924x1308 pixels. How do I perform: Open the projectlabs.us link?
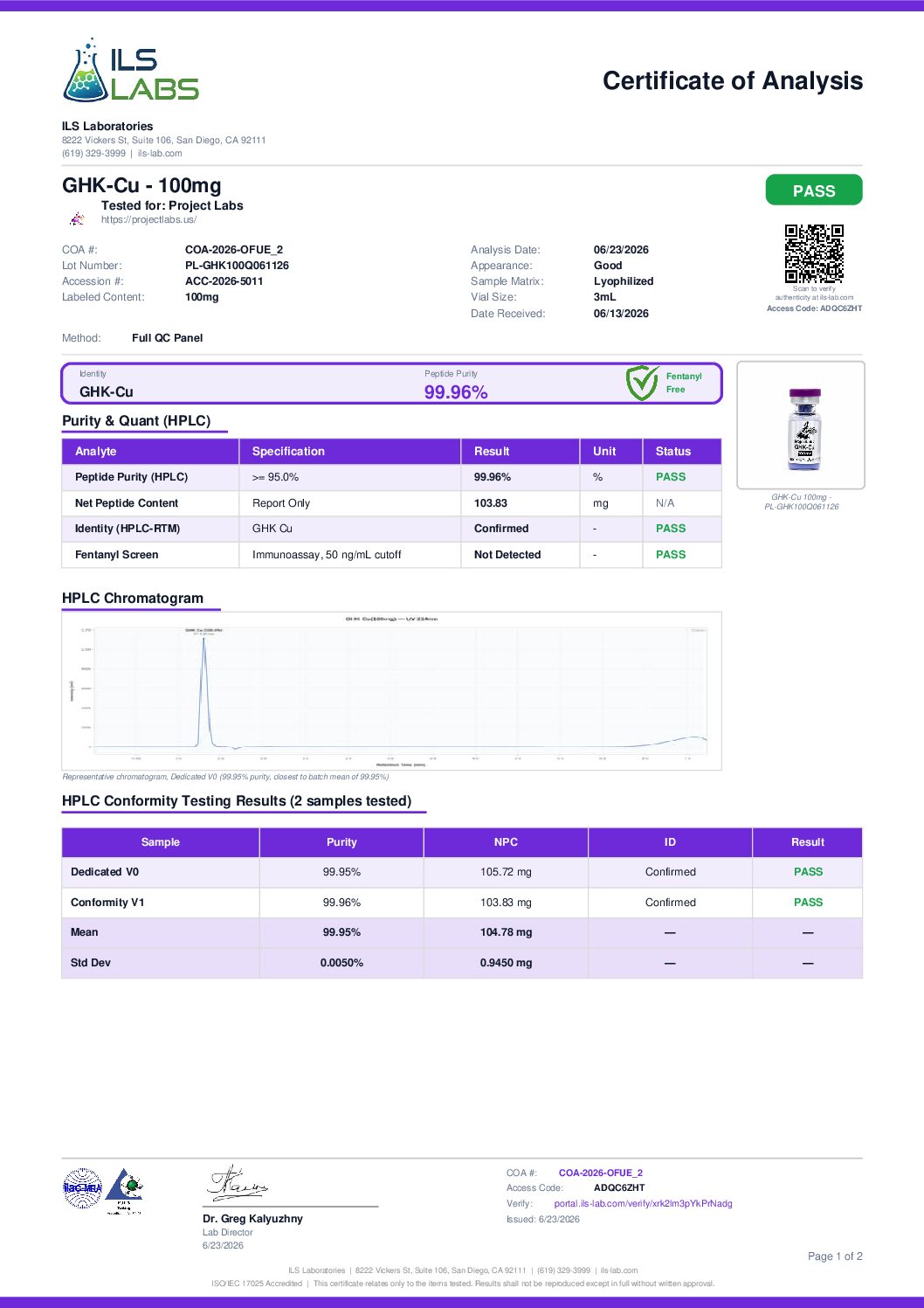tap(148, 219)
